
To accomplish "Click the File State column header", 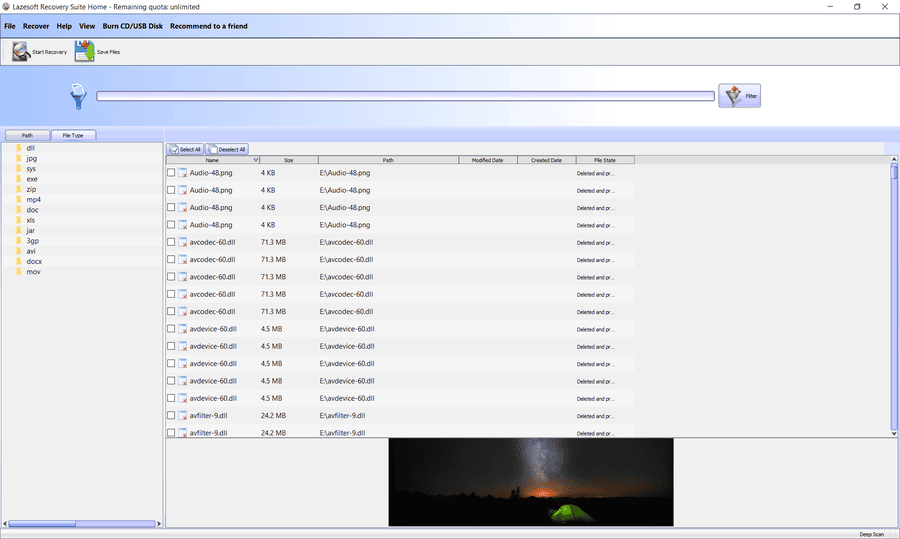I will [605, 160].
